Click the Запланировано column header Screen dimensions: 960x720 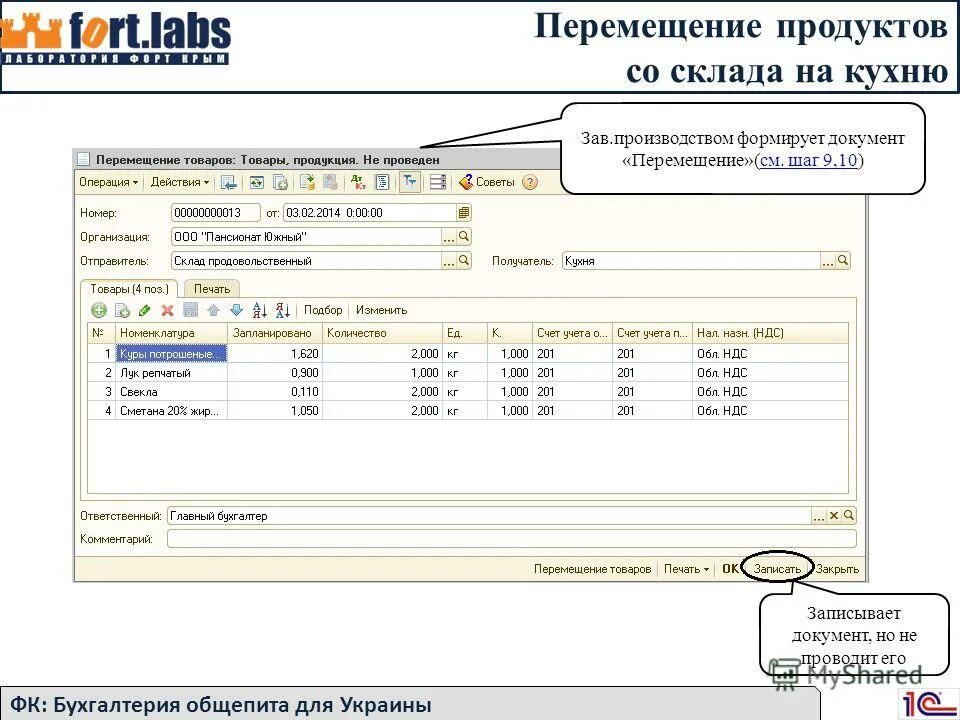(275, 333)
